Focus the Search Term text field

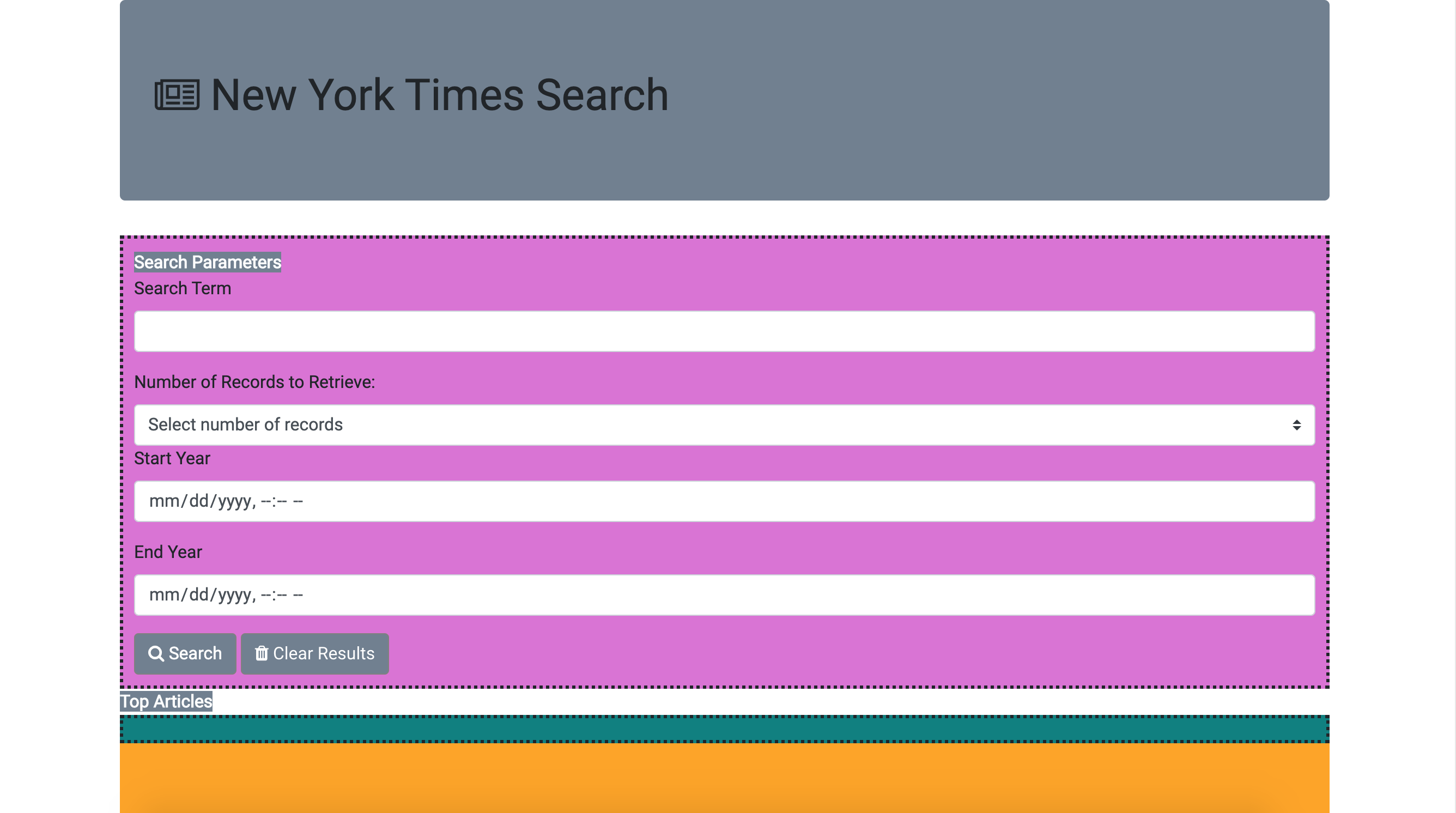724,331
